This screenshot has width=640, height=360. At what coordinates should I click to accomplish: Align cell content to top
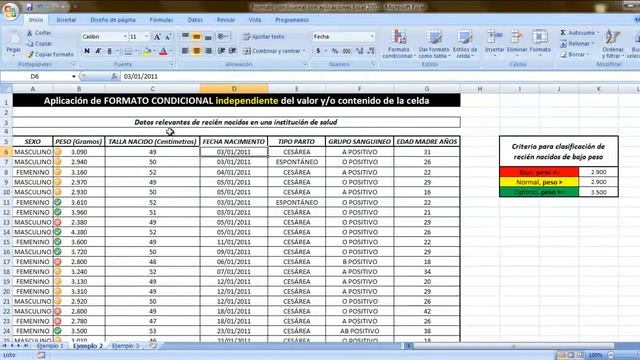click(185, 37)
